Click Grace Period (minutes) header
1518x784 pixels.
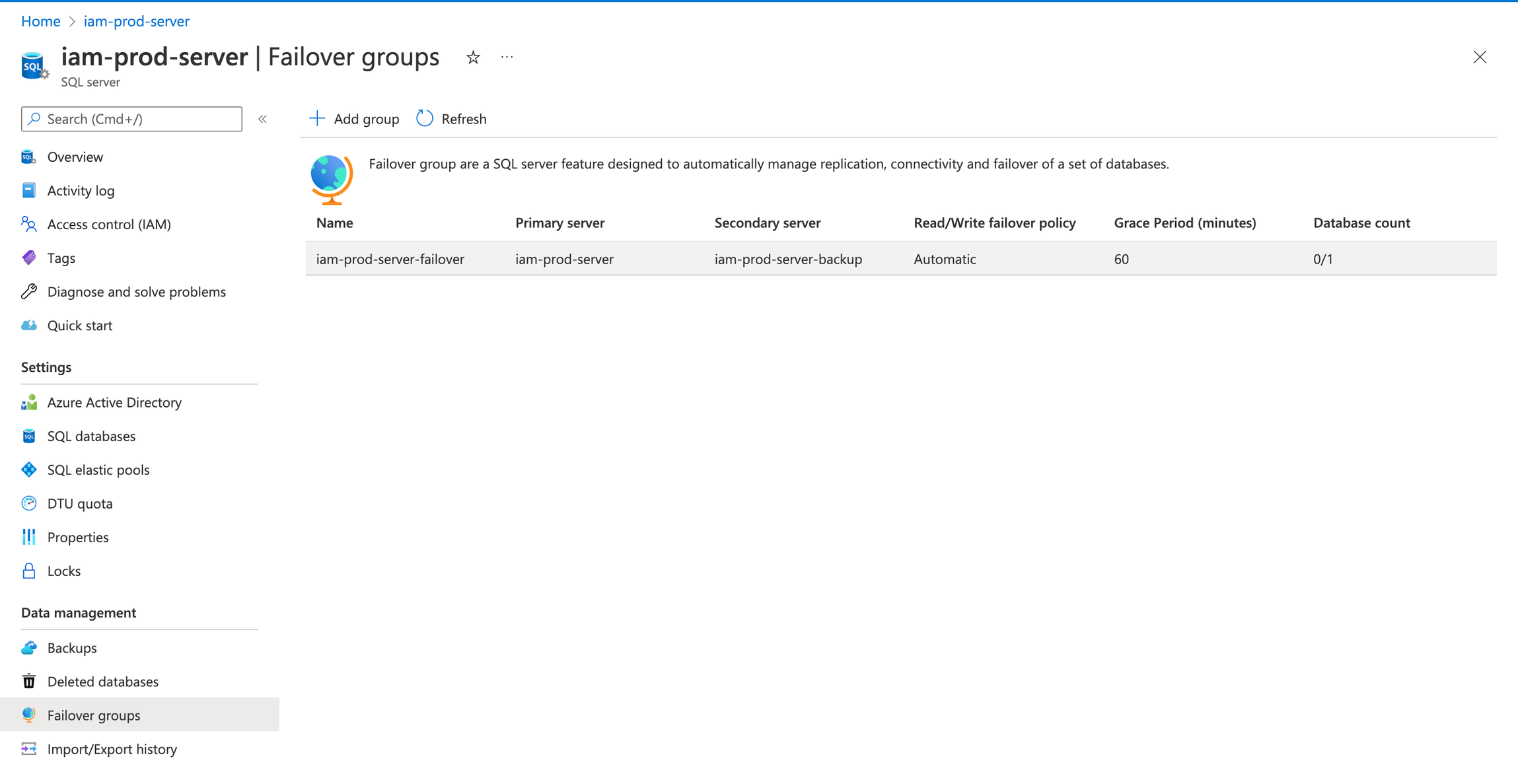(1185, 223)
